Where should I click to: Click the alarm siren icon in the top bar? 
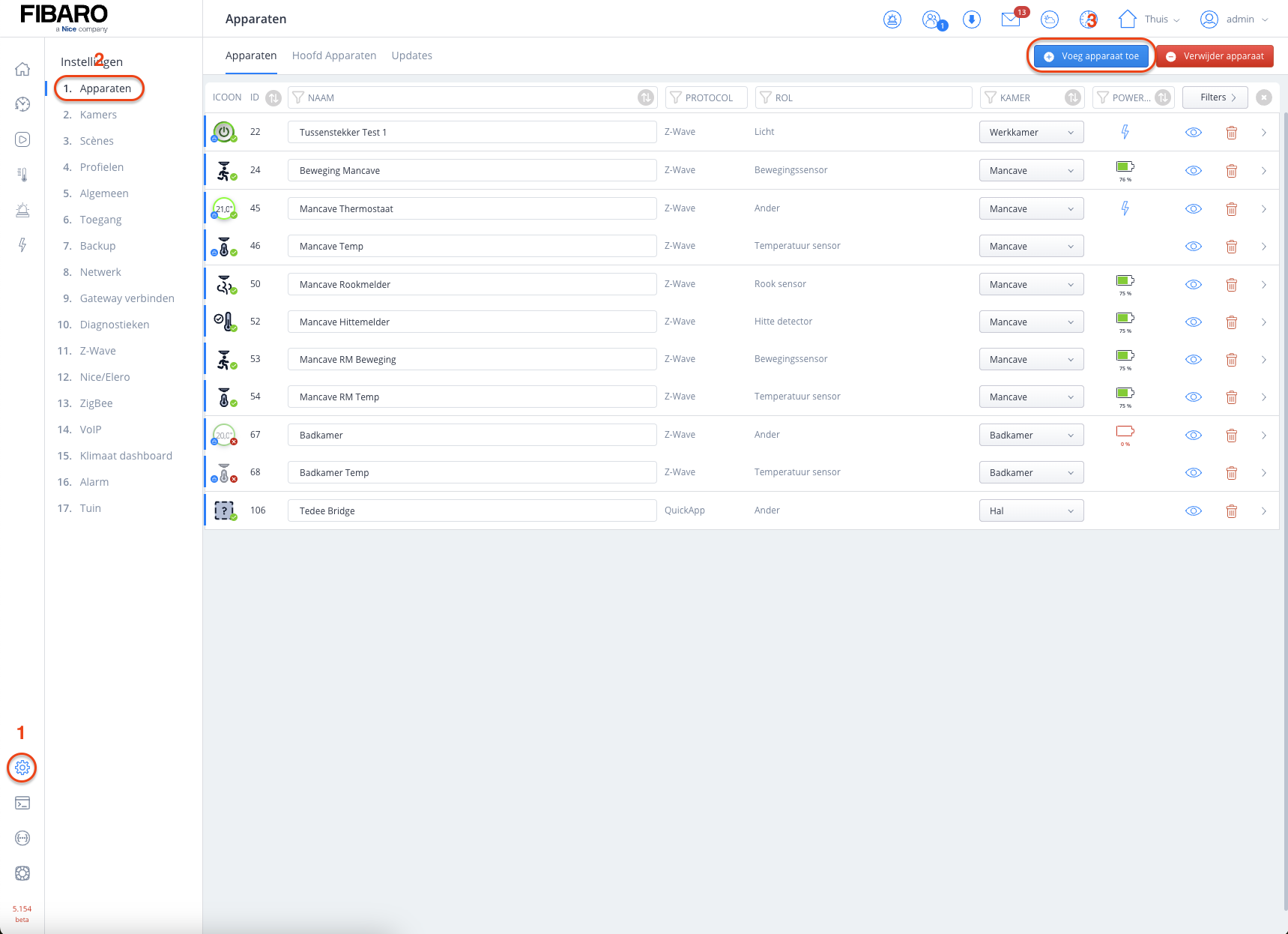click(892, 19)
